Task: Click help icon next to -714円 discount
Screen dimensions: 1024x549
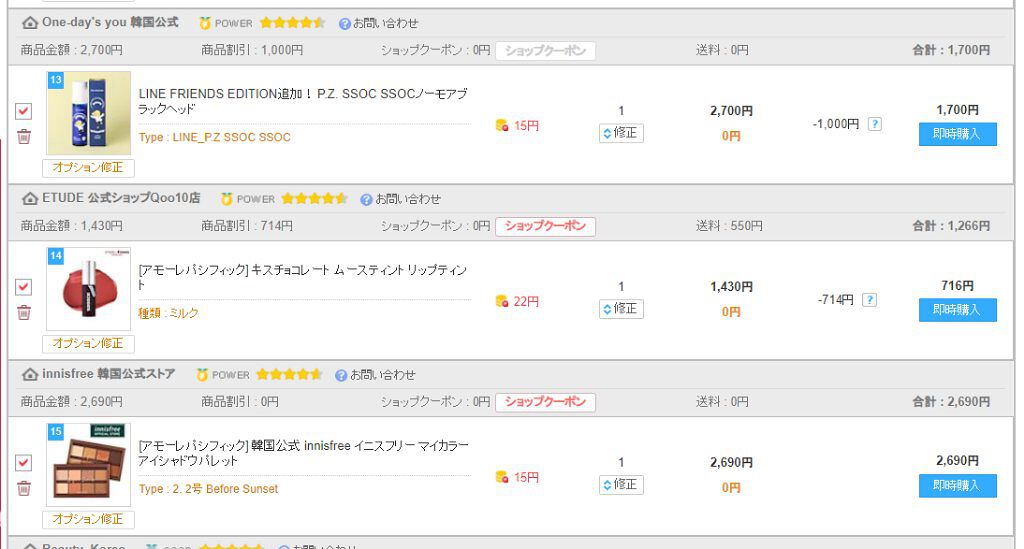Action: (x=869, y=299)
